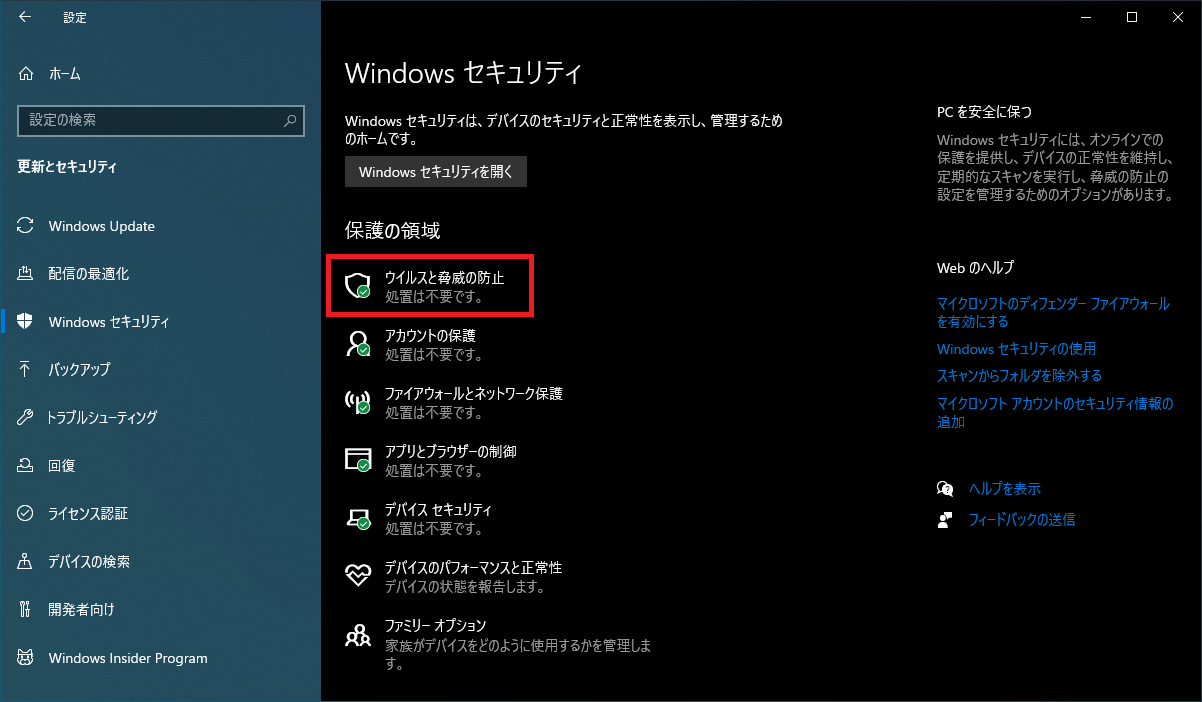
Task: Click the トラブルシューティング wrench icon
Action: pos(27,417)
